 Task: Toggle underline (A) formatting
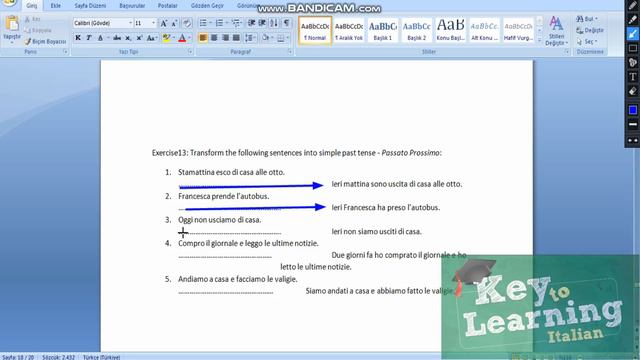tap(100, 38)
